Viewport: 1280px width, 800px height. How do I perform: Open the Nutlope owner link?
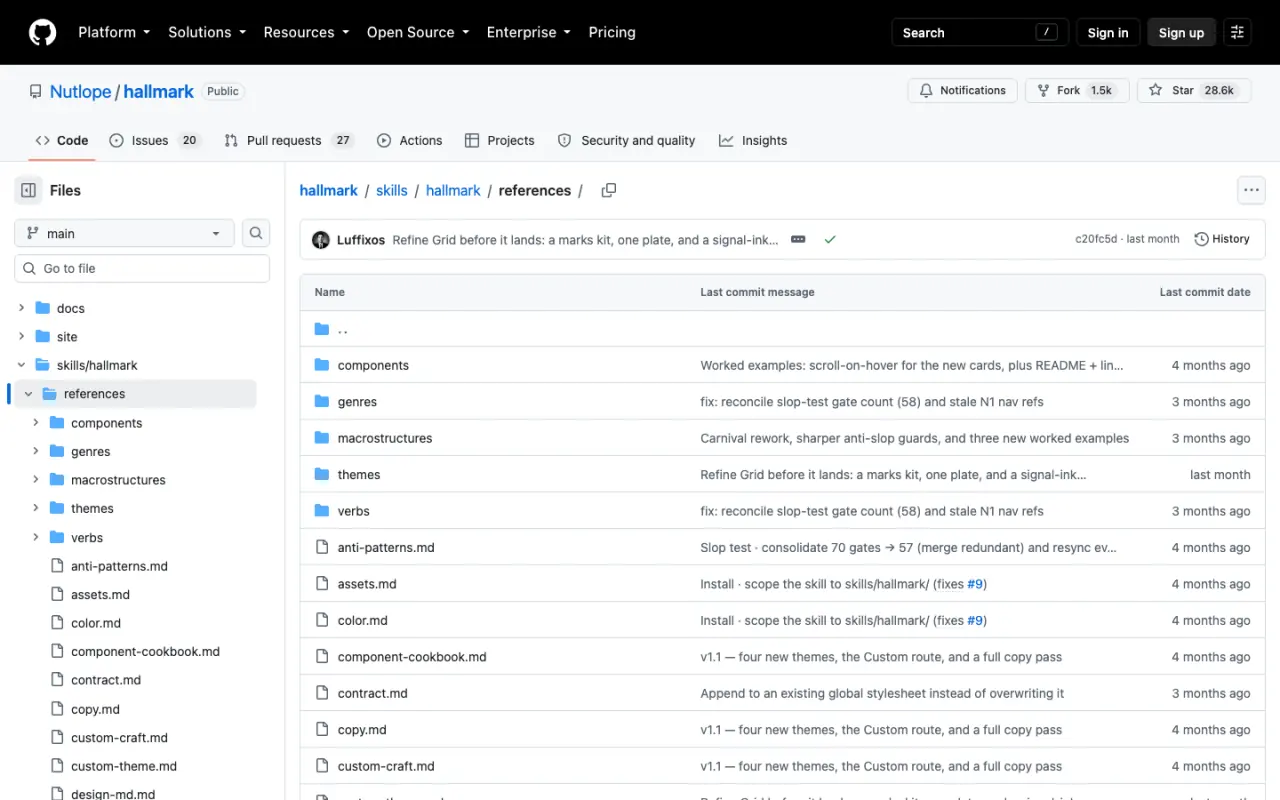click(x=80, y=91)
